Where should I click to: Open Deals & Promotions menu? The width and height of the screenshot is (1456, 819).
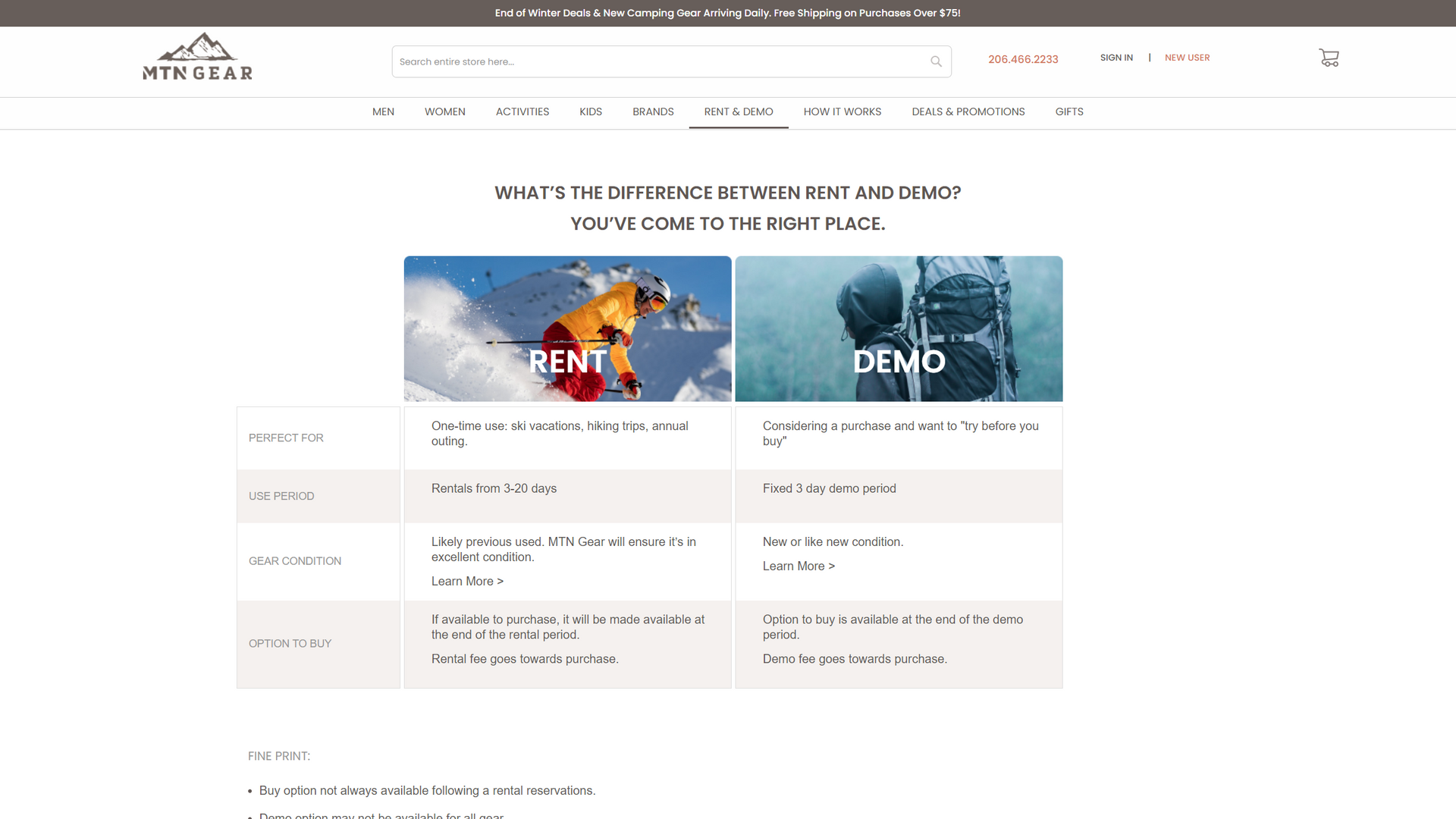(x=968, y=111)
